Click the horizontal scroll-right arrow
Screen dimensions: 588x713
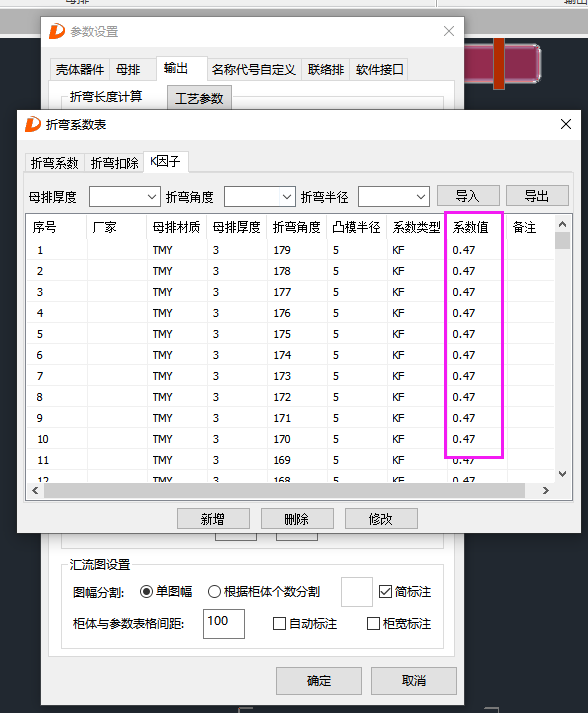tap(546, 491)
